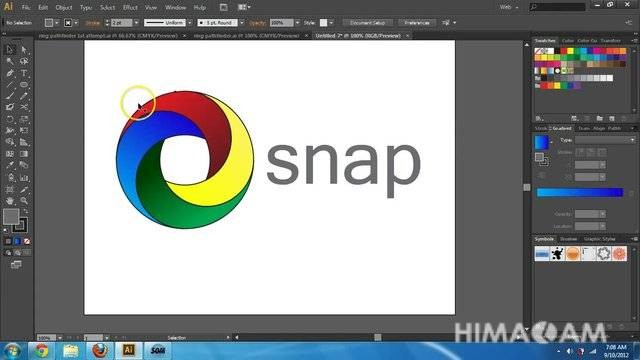Select the Eyedropper tool
The image size is (640, 360).
tap(10, 166)
